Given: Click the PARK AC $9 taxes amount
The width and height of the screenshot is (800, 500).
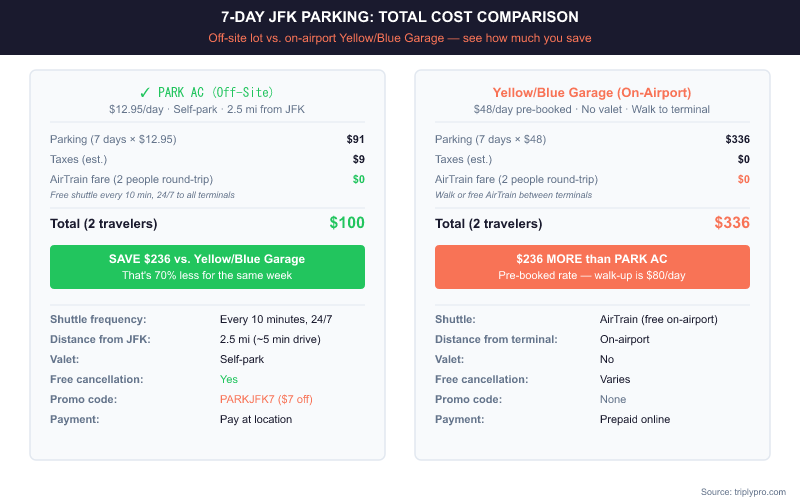Looking at the screenshot, I should [358, 159].
